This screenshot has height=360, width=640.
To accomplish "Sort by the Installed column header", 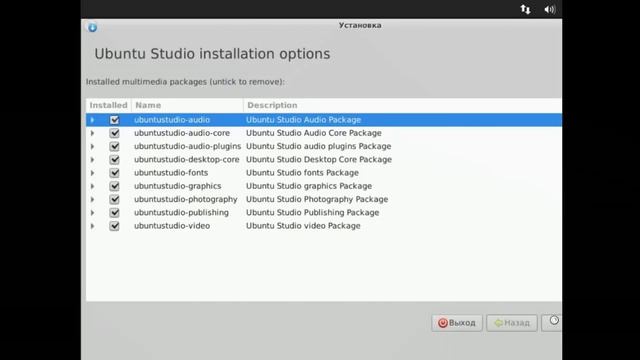I will click(x=109, y=105).
